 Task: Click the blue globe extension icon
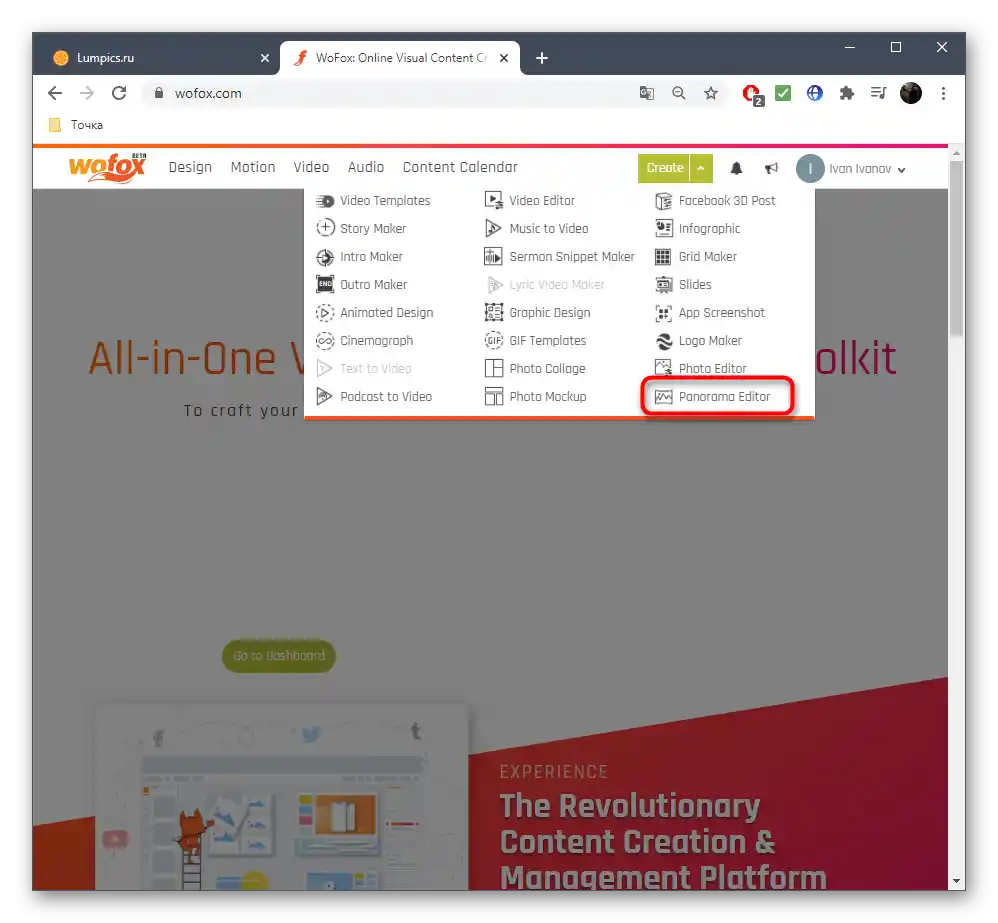pos(815,94)
